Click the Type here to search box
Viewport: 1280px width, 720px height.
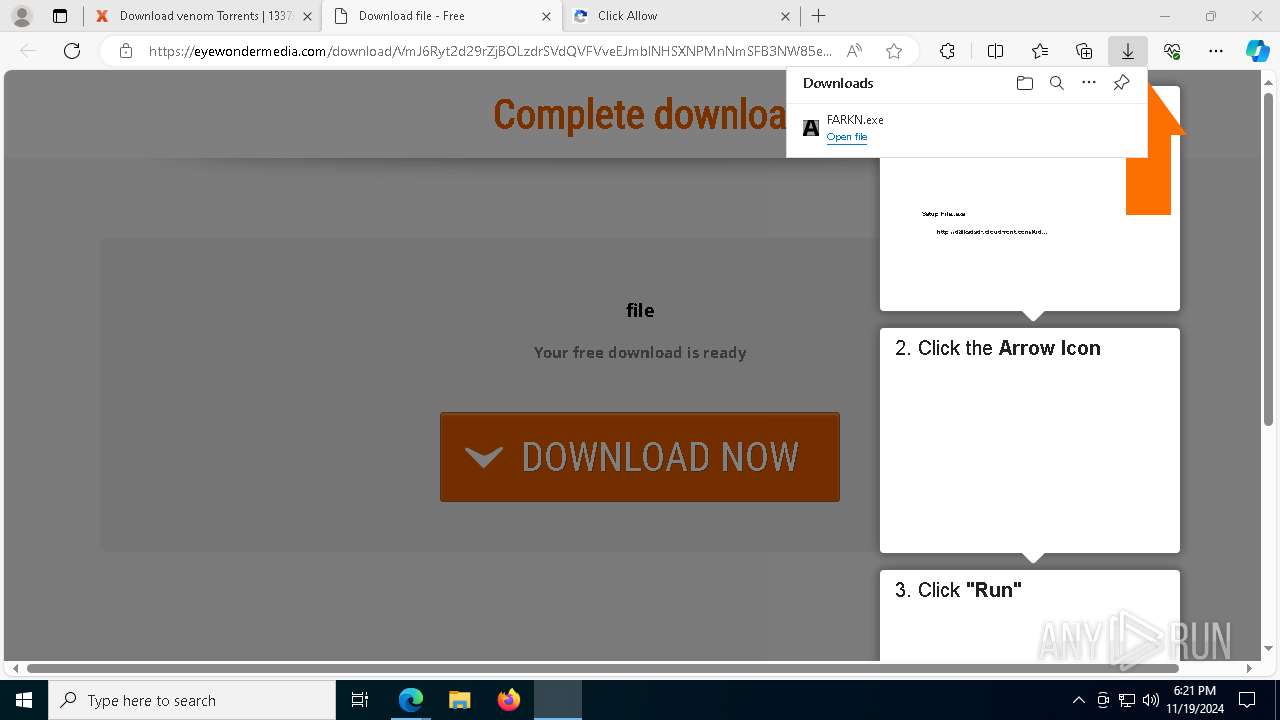point(192,700)
